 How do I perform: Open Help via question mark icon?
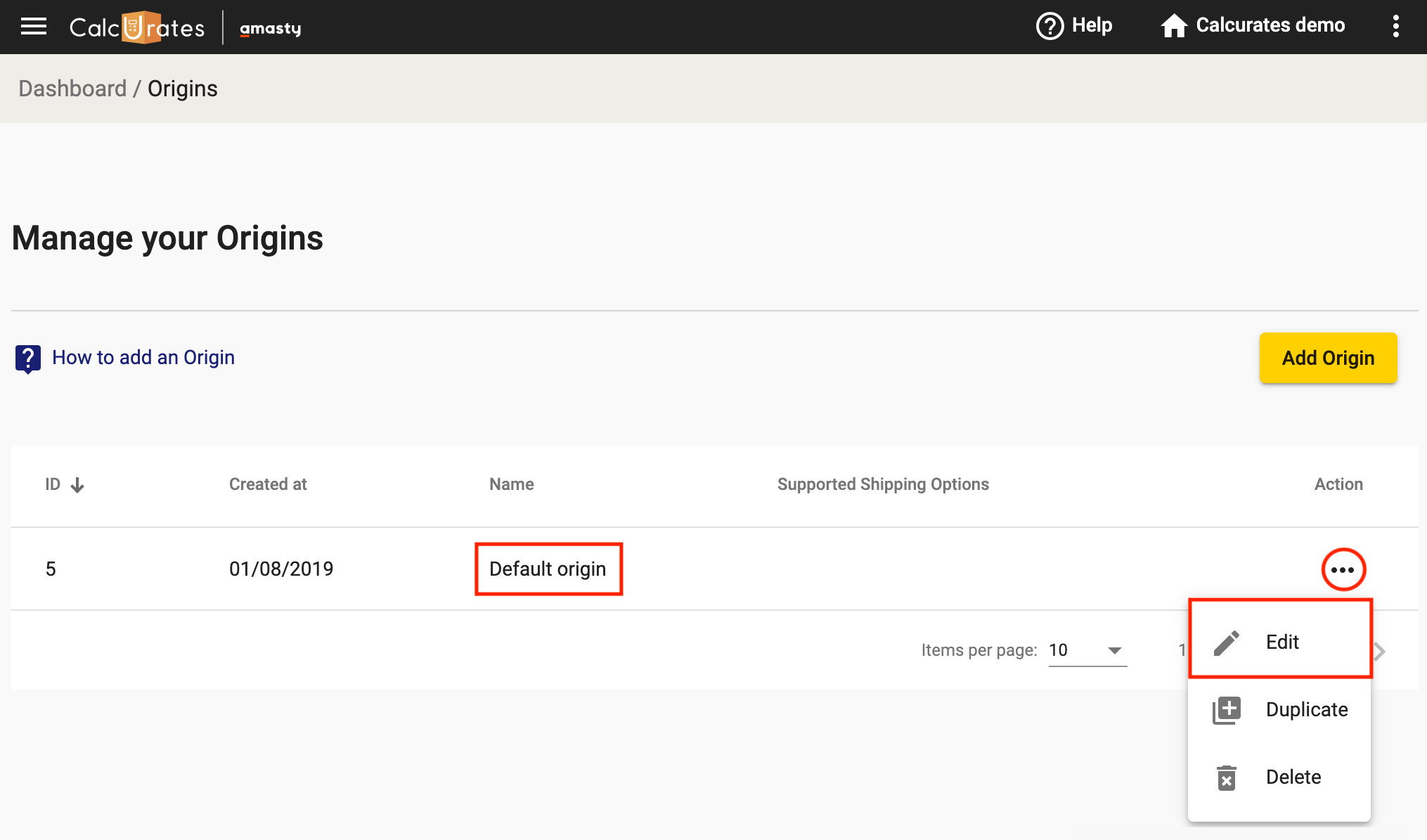tap(1050, 27)
